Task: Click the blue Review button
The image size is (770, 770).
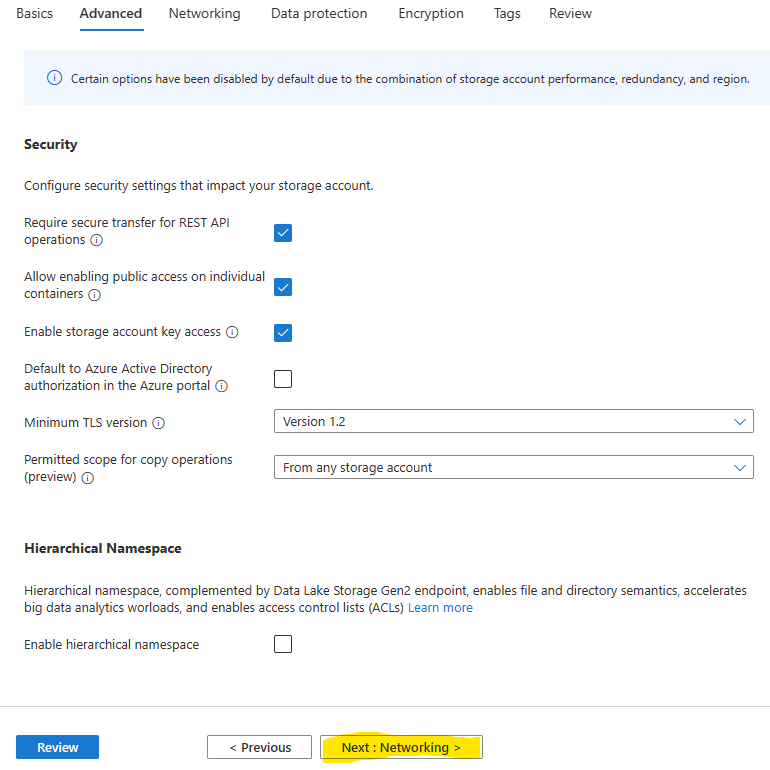Action: [57, 747]
